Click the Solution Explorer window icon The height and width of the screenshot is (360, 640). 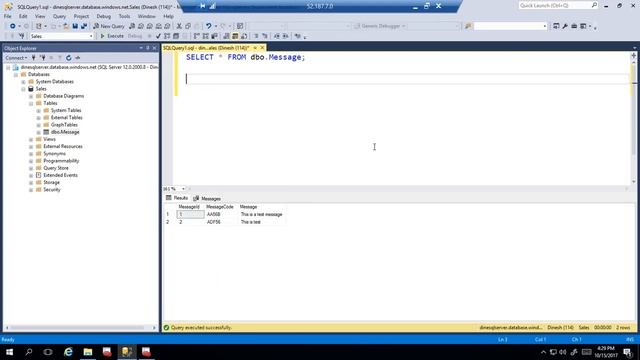[556, 26]
